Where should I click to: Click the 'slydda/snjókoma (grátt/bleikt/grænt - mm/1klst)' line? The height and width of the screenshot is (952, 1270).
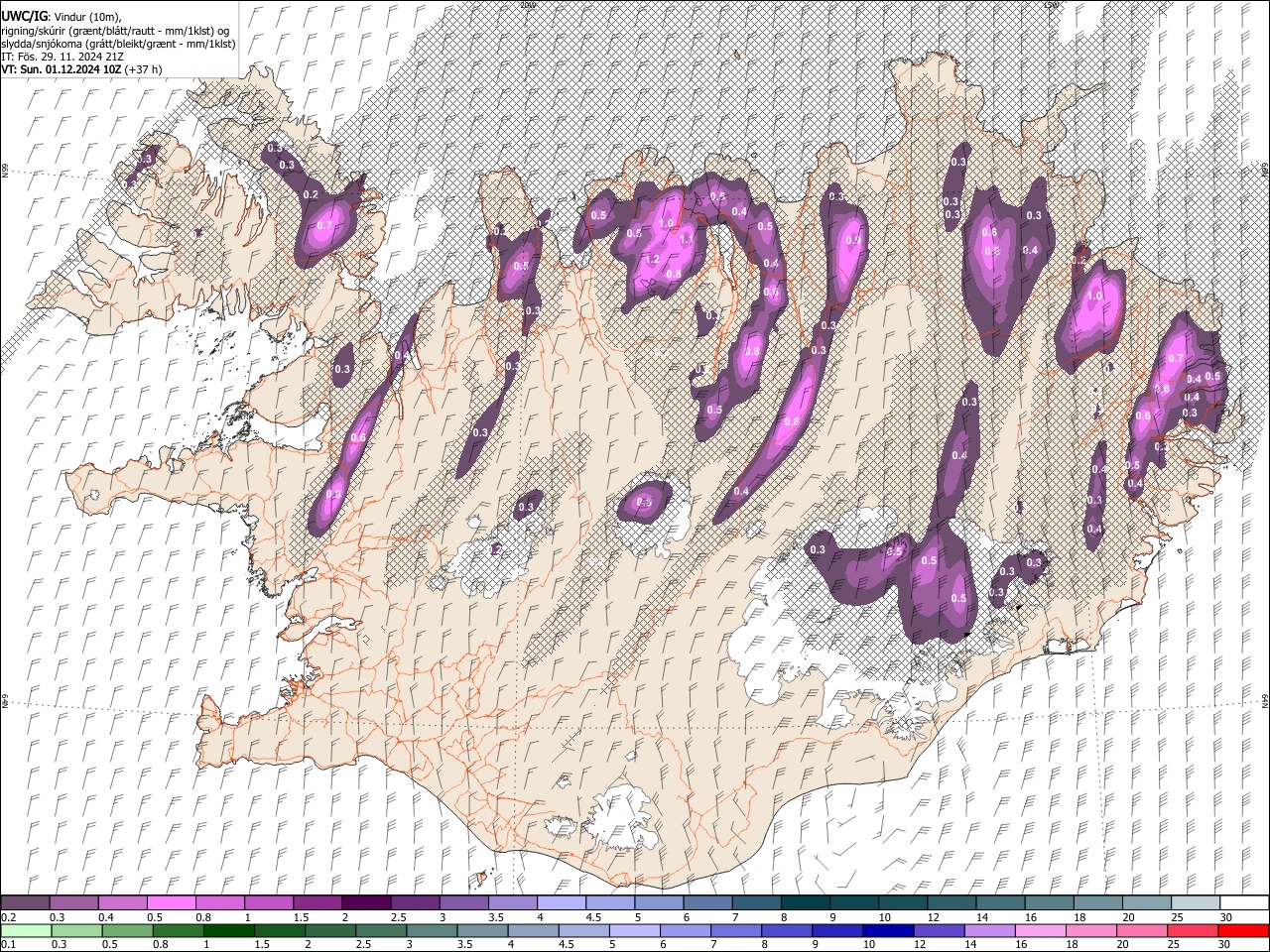[118, 44]
